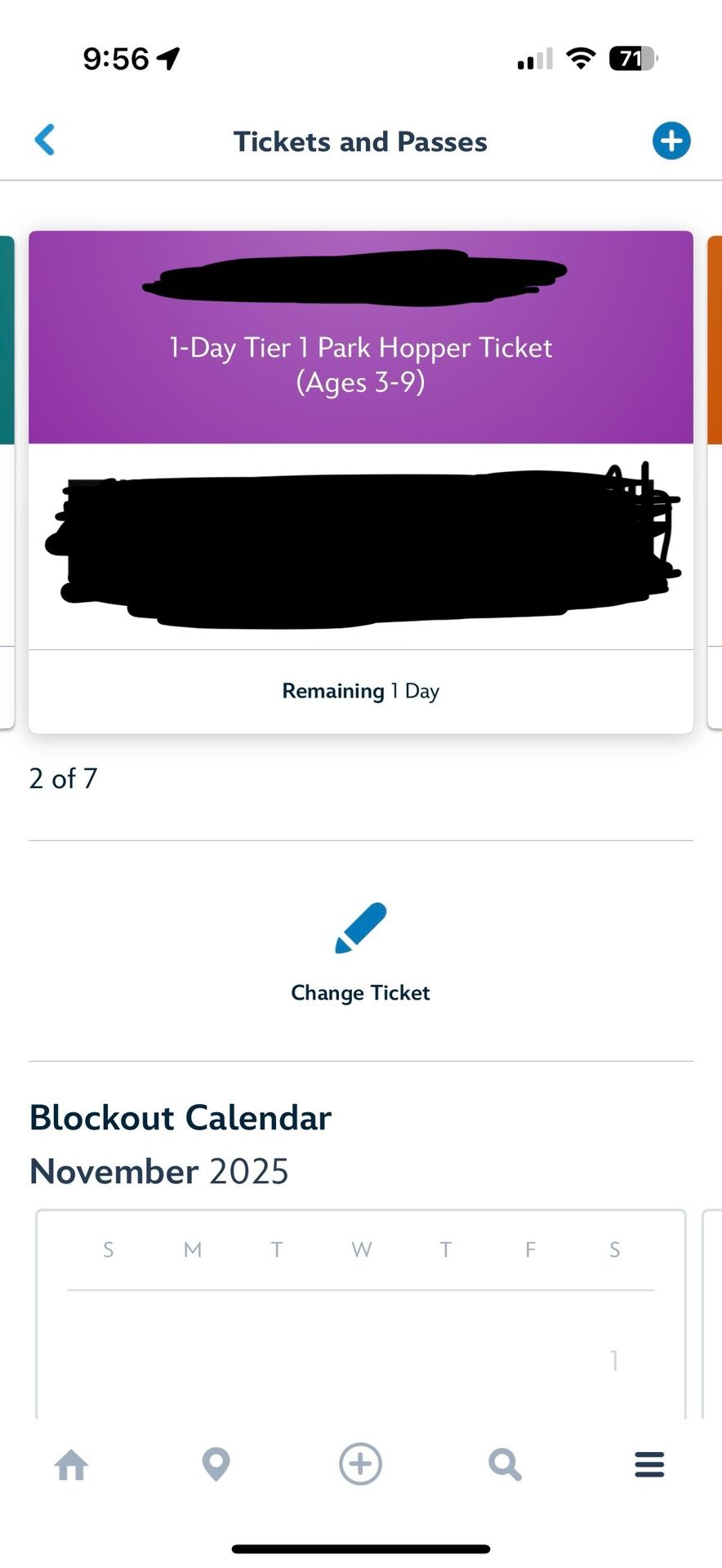The image size is (722, 1568).
Task: Tap the back chevron arrow
Action: point(46,140)
